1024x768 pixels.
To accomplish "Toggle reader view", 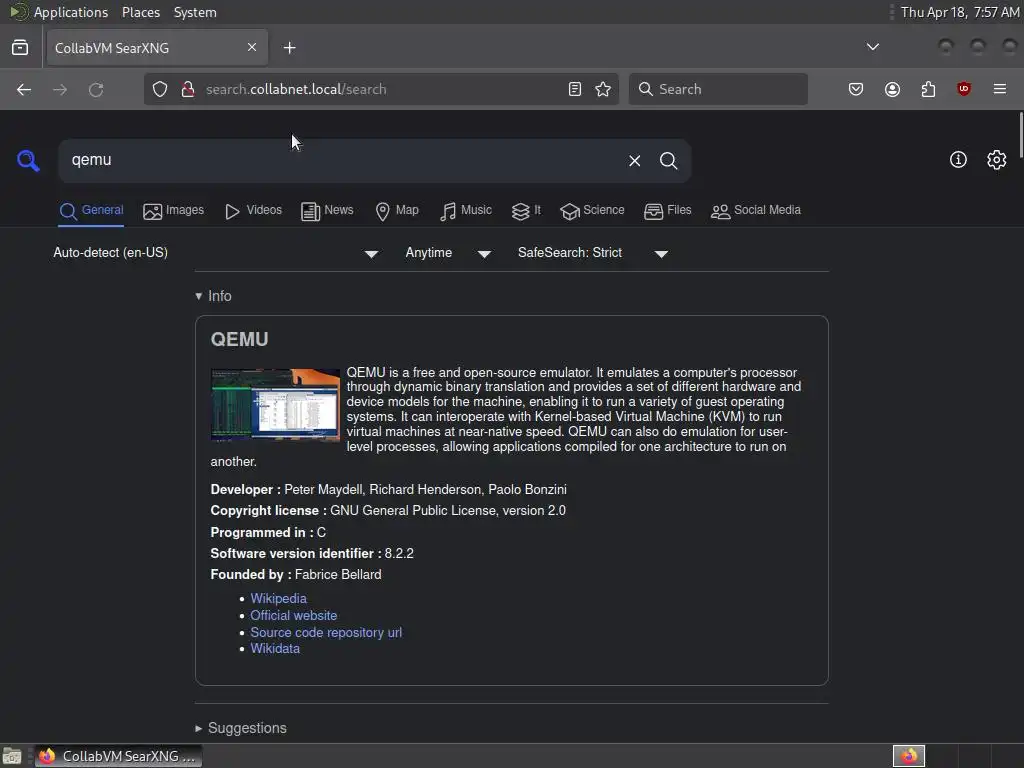I will point(575,89).
